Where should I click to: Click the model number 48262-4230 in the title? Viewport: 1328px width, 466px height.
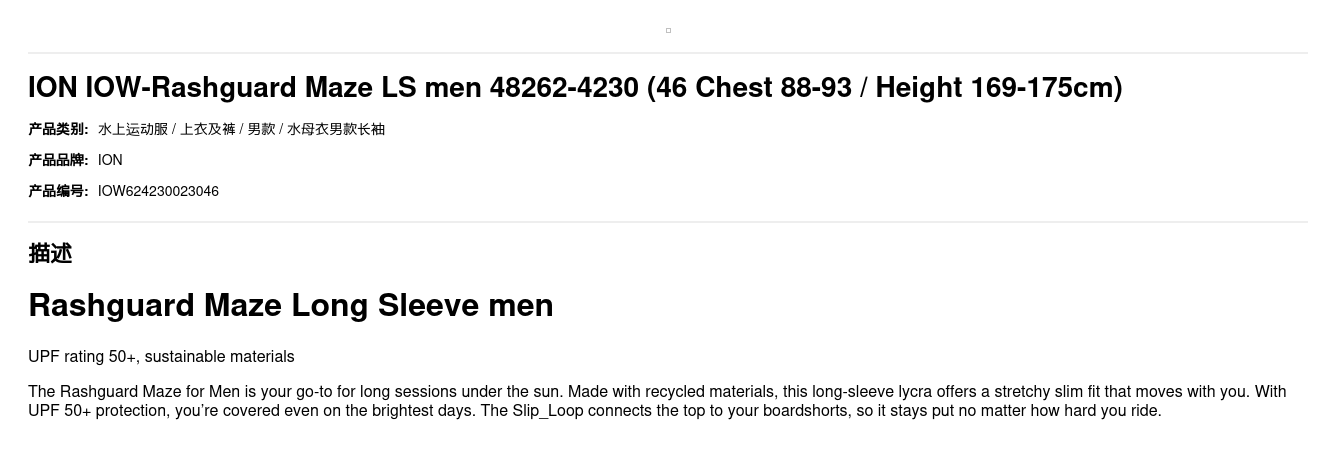[563, 88]
